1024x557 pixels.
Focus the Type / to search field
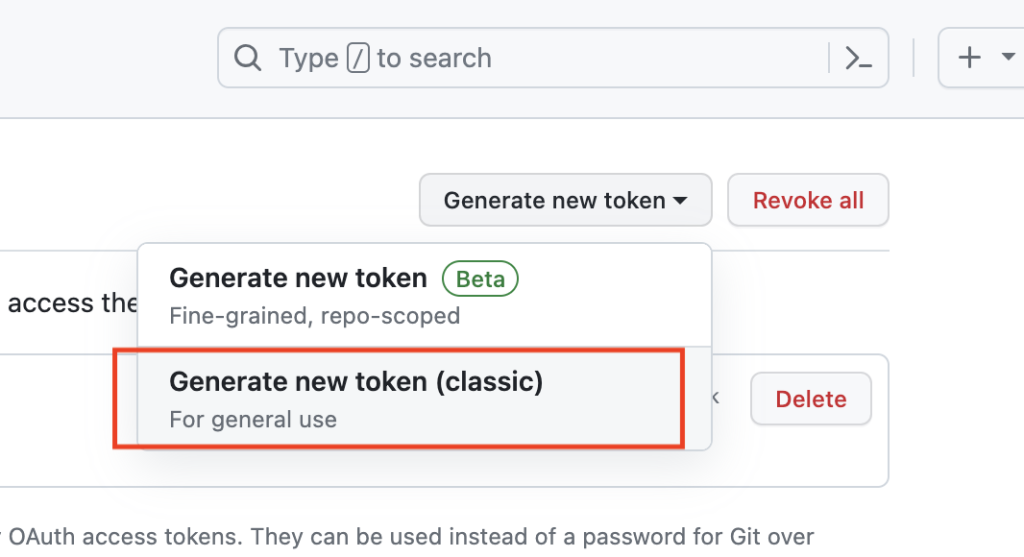pos(552,57)
